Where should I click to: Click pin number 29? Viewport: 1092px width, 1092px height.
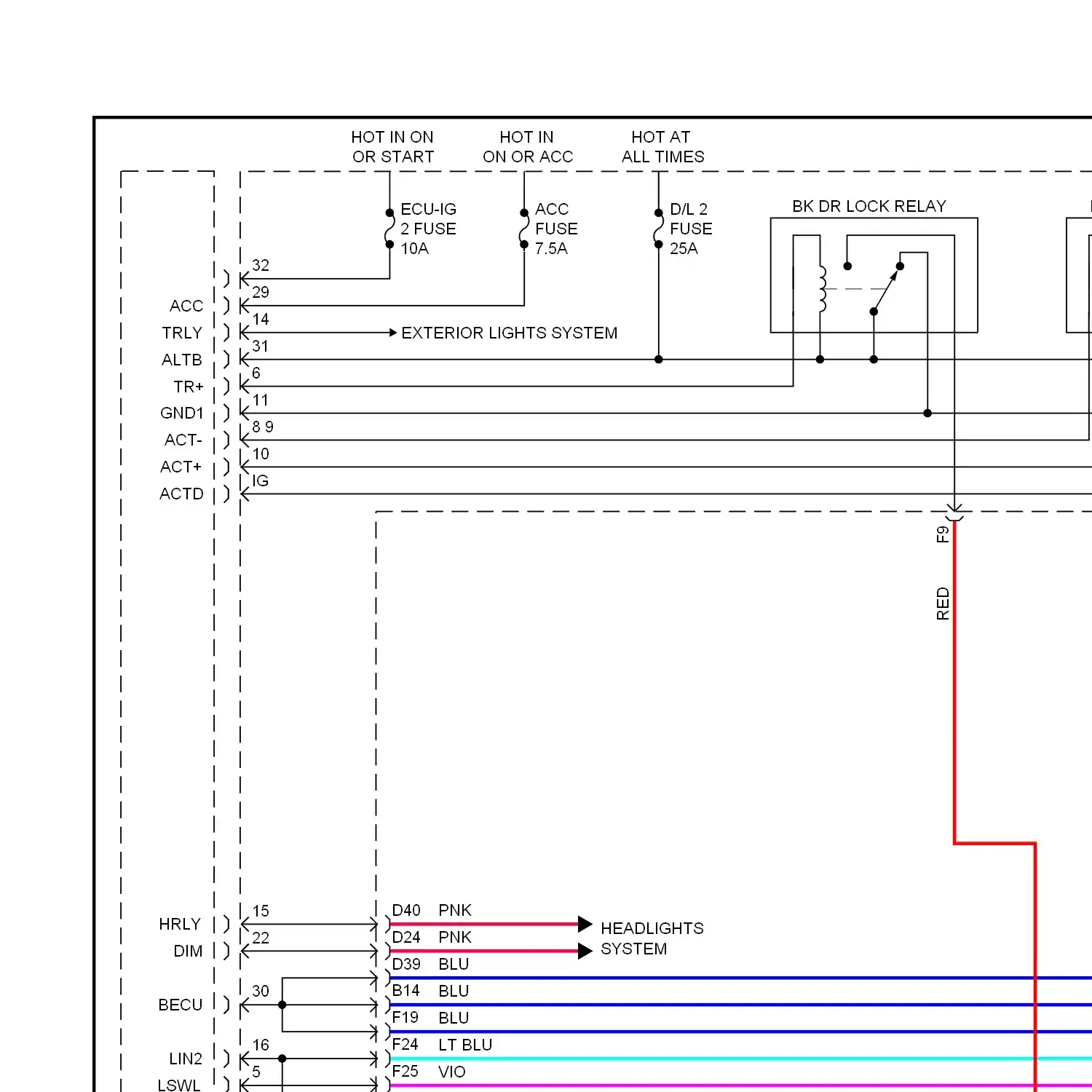261,292
